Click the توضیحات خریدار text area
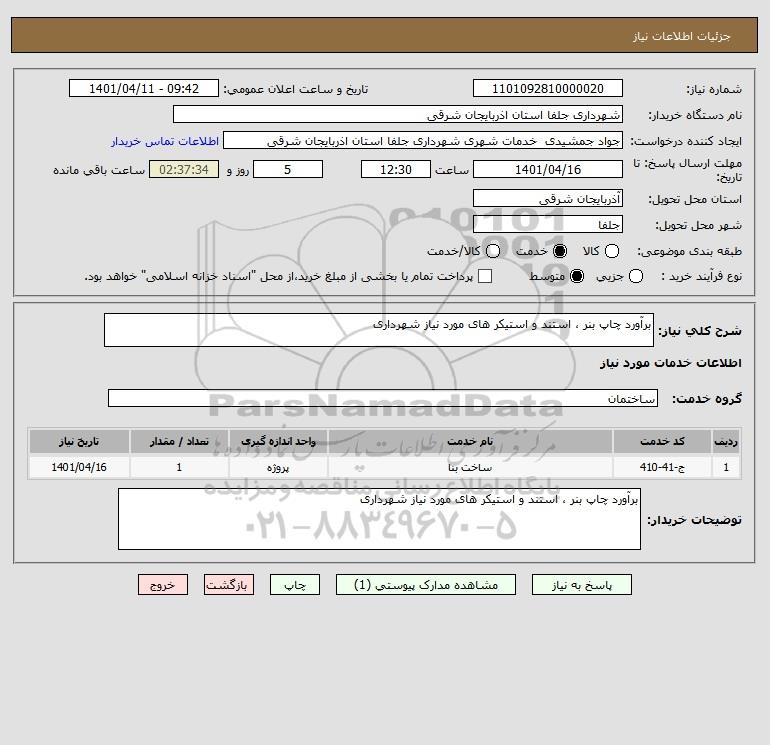Image resolution: width=770 pixels, height=745 pixels. (x=379, y=519)
